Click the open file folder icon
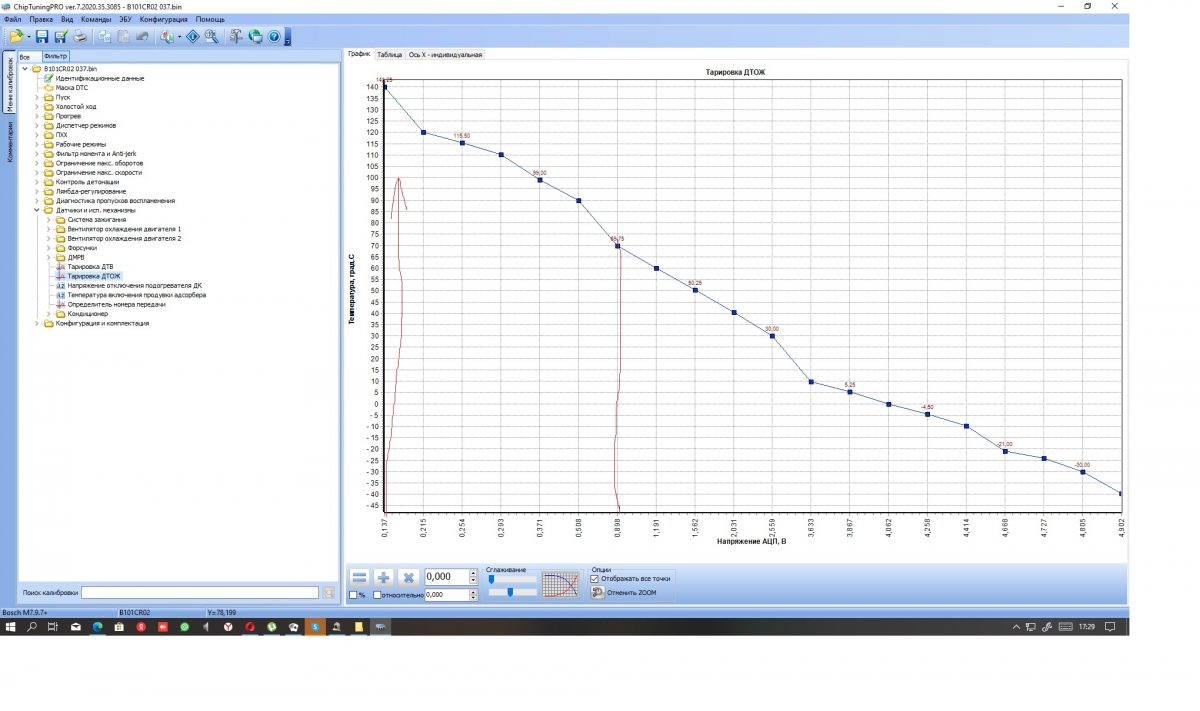This screenshot has width=1200, height=711. (16, 37)
